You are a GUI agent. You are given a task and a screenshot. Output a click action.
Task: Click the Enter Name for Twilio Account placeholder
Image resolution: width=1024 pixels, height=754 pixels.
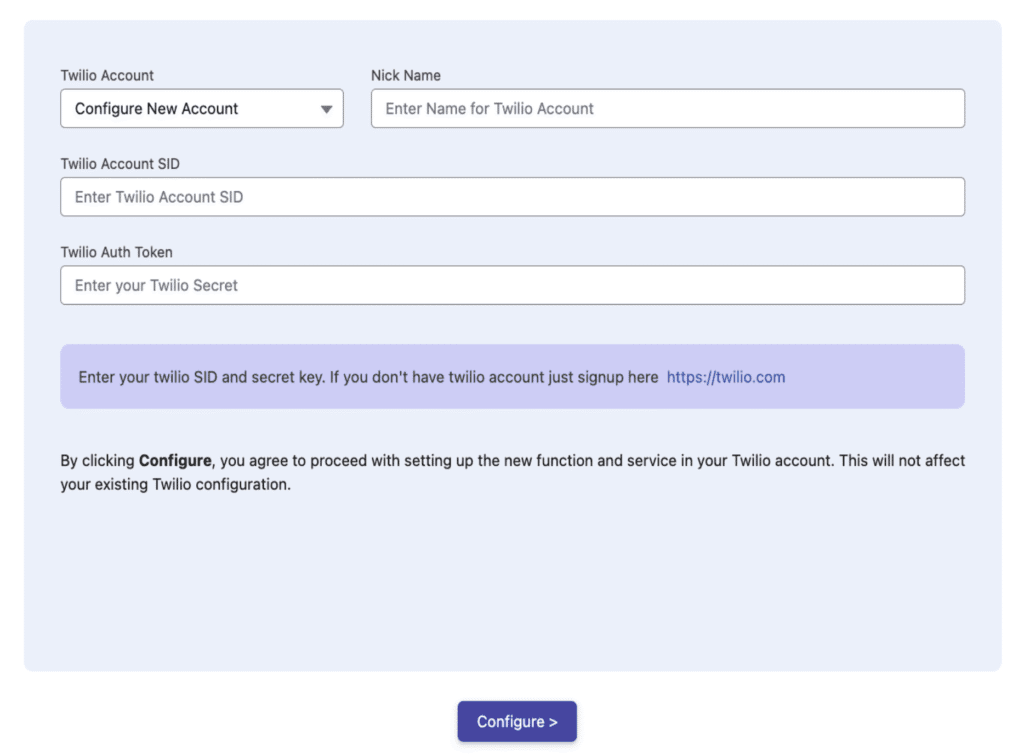489,109
